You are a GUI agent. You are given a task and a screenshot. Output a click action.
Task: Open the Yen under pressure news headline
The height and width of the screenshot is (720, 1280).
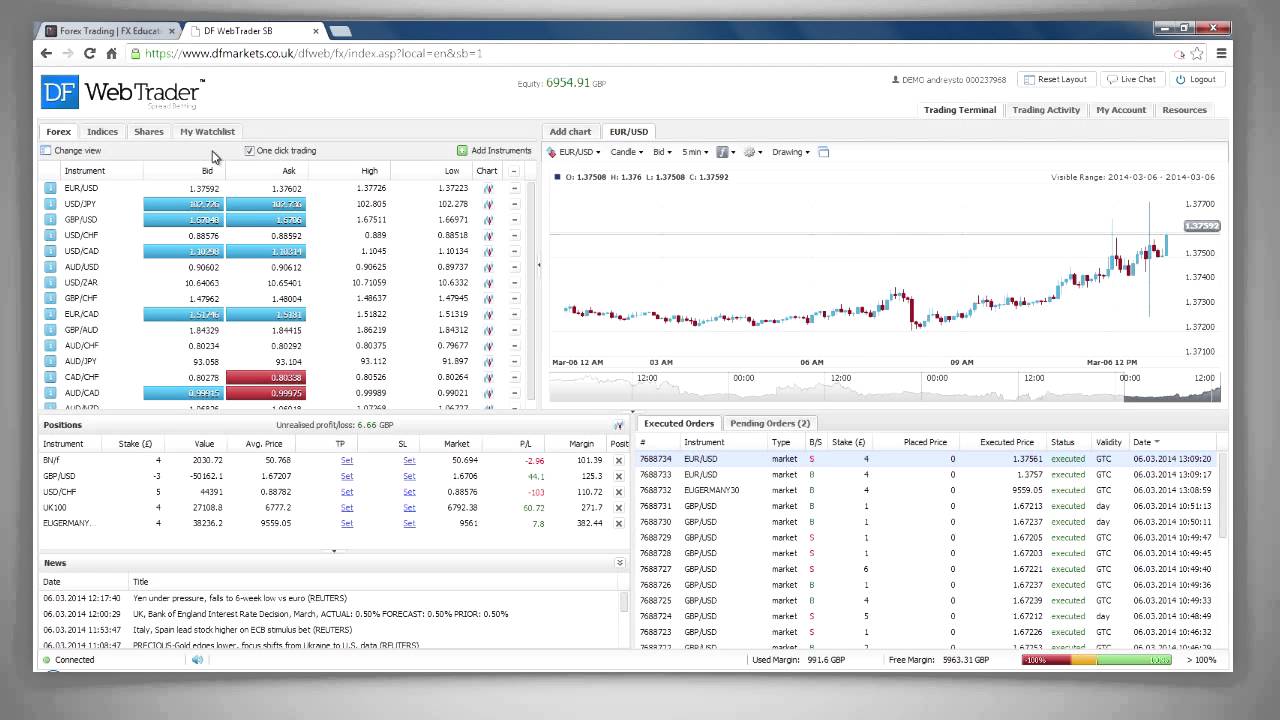pos(240,598)
